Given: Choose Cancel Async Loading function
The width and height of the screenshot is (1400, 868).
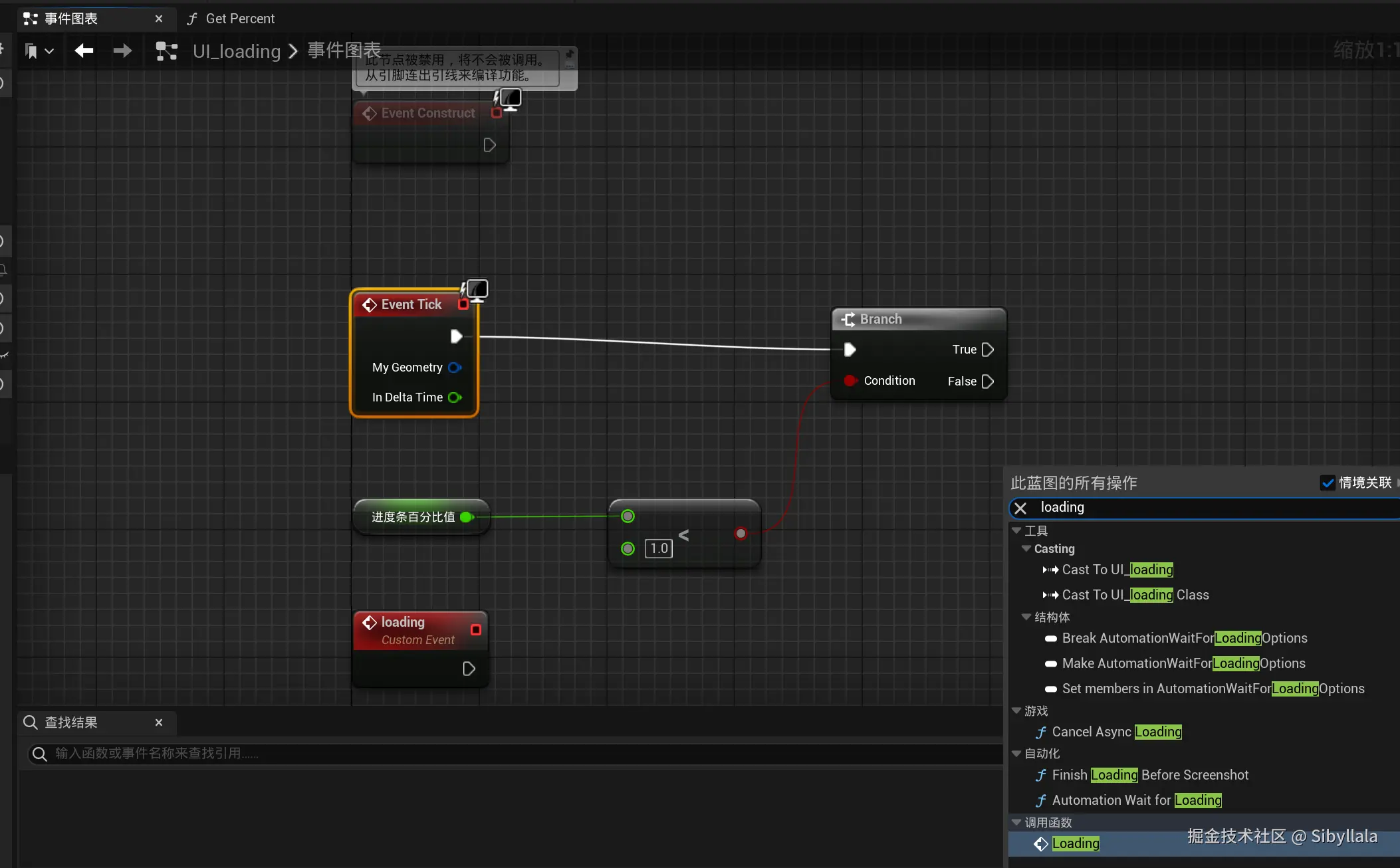Looking at the screenshot, I should tap(1116, 732).
